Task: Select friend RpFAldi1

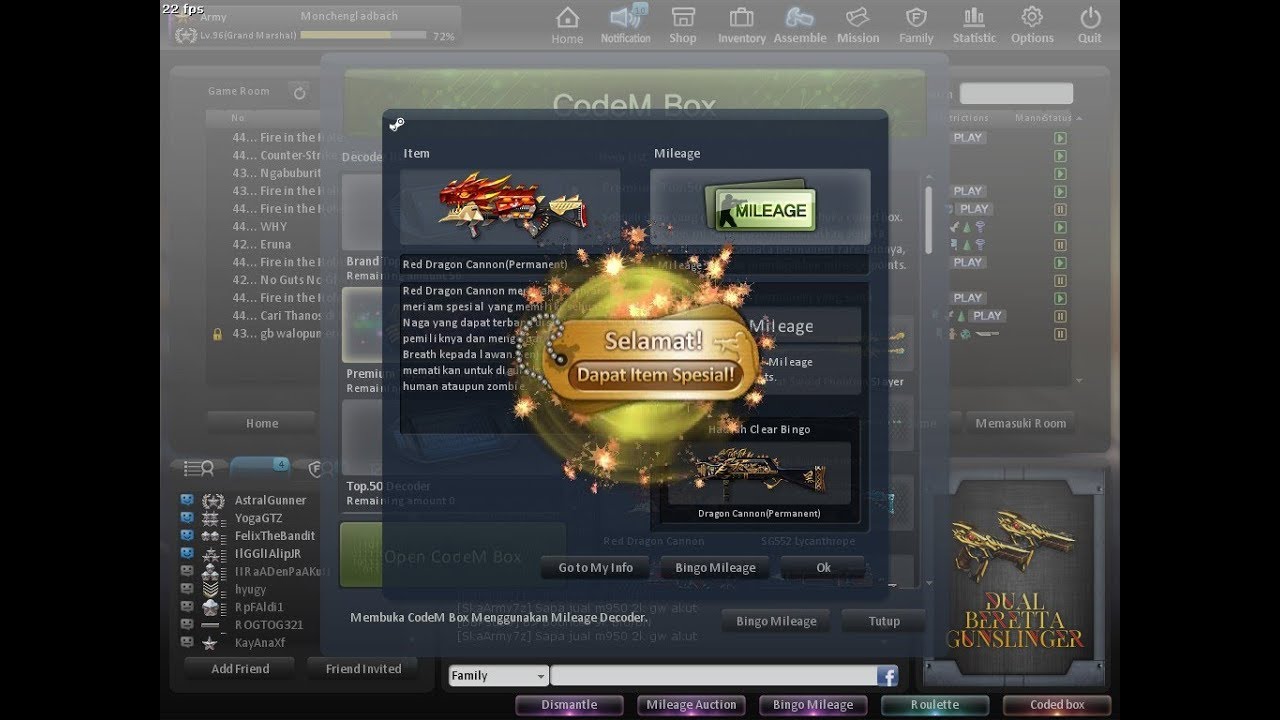Action: tap(259, 607)
